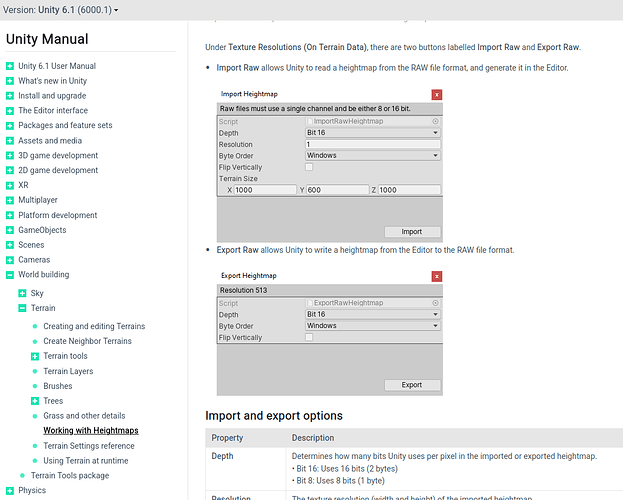Open the Terrain link text
Image resolution: width=623 pixels, height=500 pixels.
43,308
